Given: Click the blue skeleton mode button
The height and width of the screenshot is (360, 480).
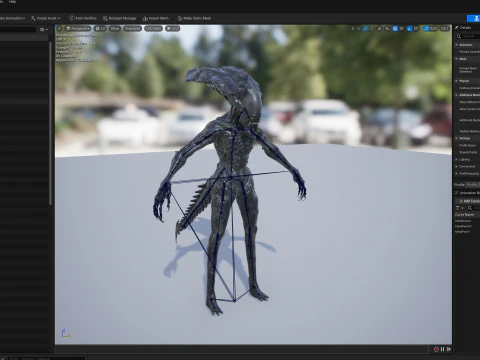Looking at the screenshot, I should (x=473, y=18).
